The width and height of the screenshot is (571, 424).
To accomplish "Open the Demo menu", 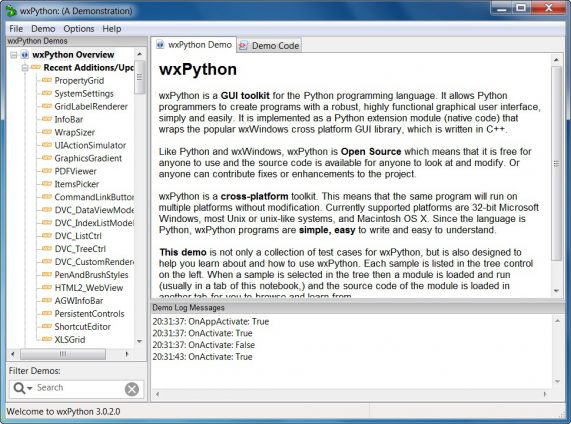I will (43, 29).
